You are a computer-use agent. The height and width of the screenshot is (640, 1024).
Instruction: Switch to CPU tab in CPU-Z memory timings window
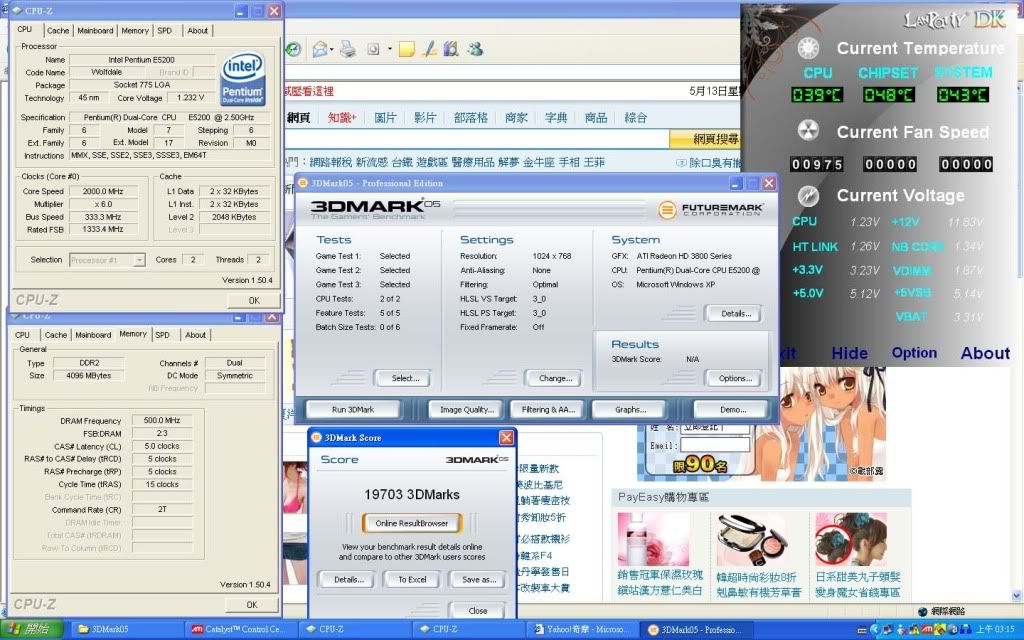tap(22, 335)
